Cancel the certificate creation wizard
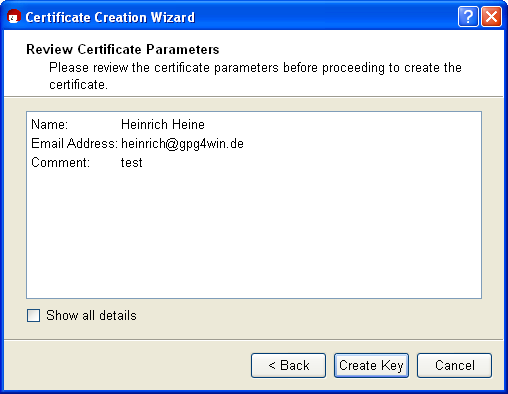This screenshot has width=508, height=394. [x=454, y=365]
